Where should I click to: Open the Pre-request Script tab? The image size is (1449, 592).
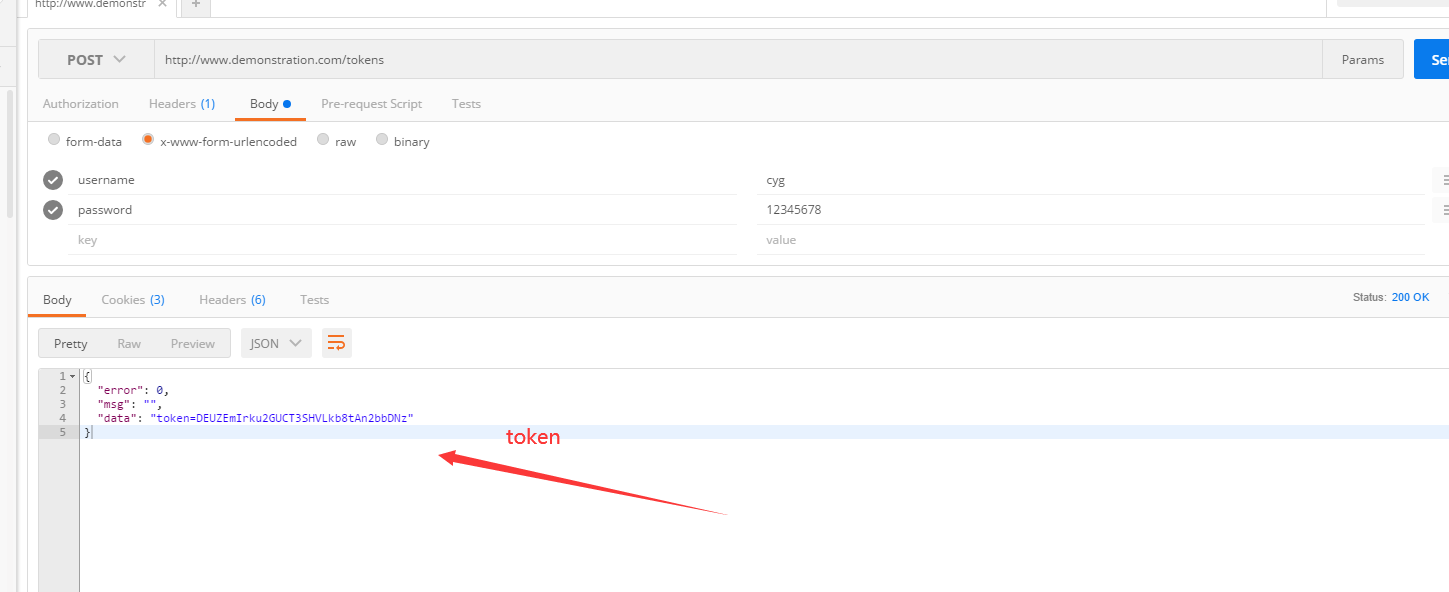[371, 104]
